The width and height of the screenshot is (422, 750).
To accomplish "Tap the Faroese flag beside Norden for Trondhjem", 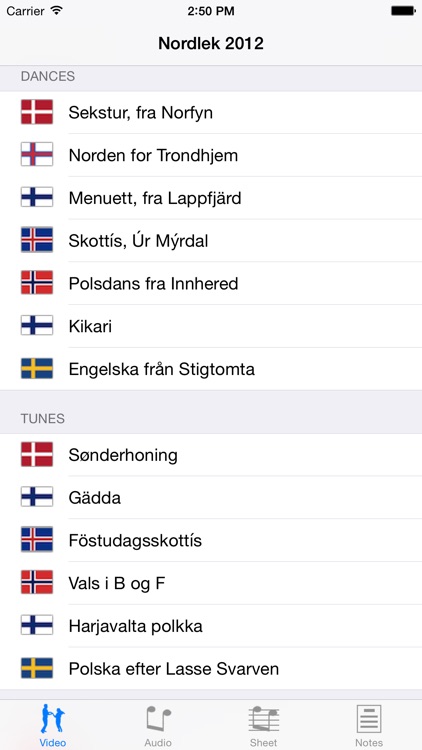I will [37, 155].
